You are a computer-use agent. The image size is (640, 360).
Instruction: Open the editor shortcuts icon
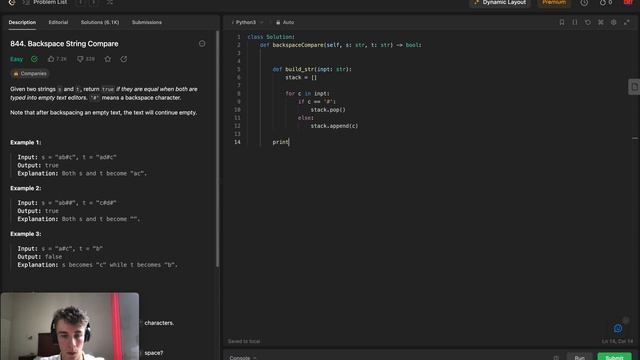pos(601,22)
